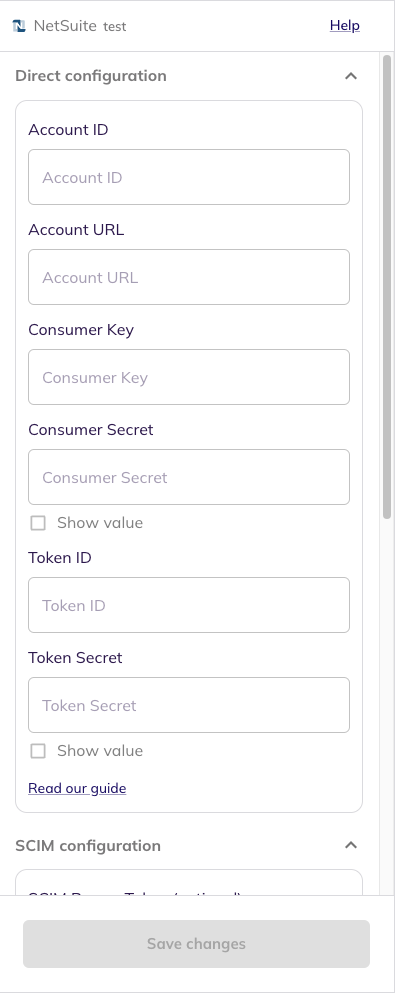Viewport: 395px width, 993px height.
Task: Click the Direct configuration heading
Action: coord(91,76)
